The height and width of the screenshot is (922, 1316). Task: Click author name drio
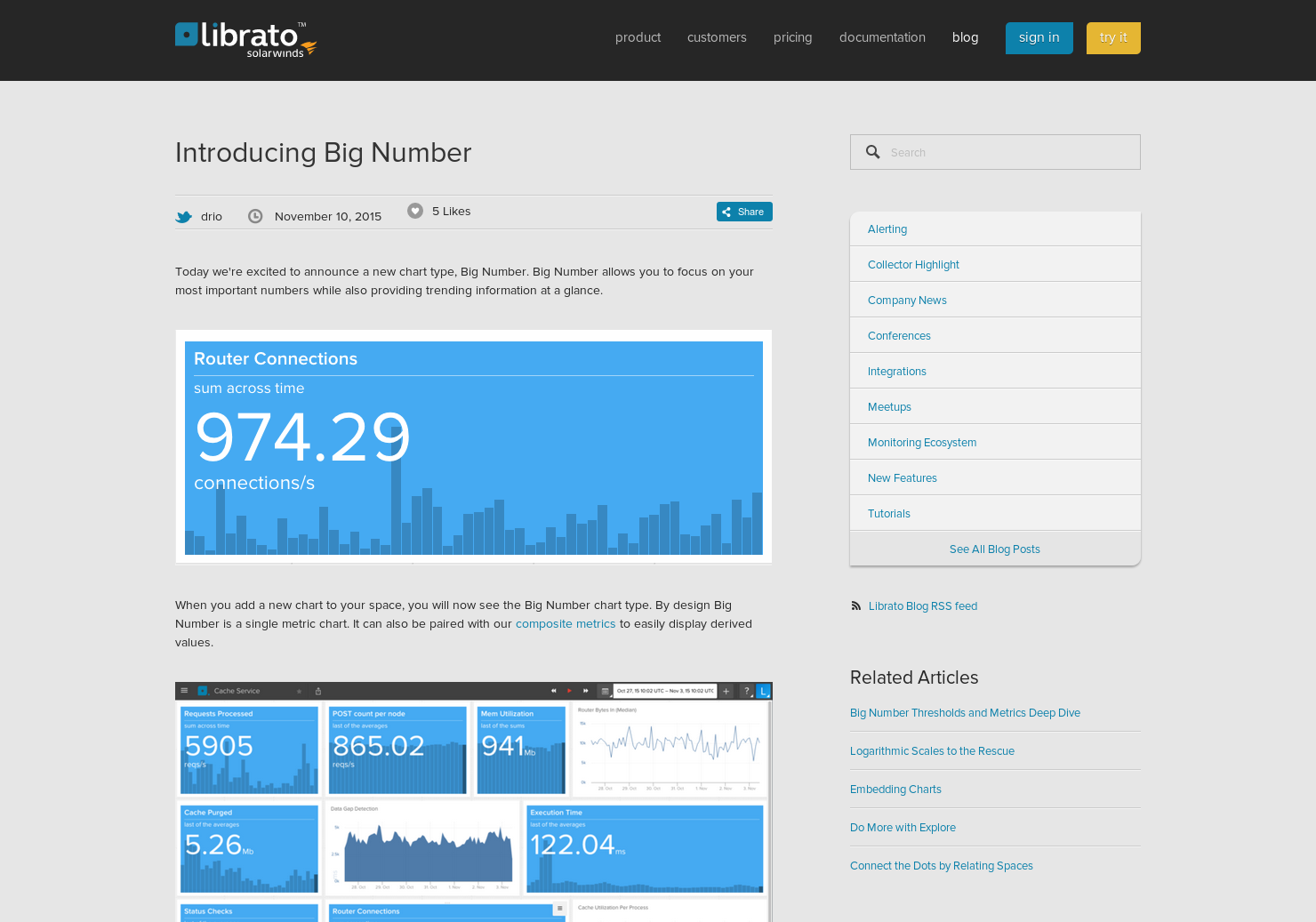212,217
